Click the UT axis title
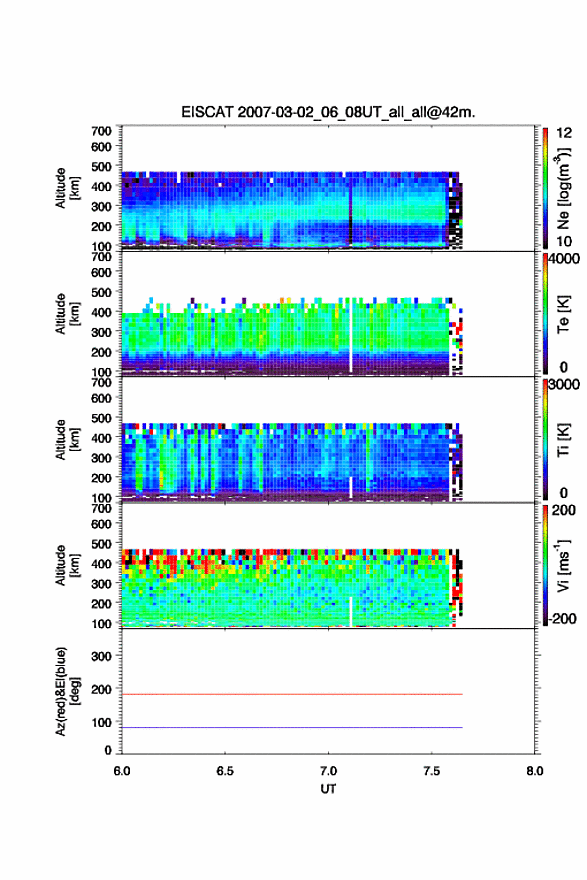This screenshot has height=880, width=587. click(x=328, y=789)
